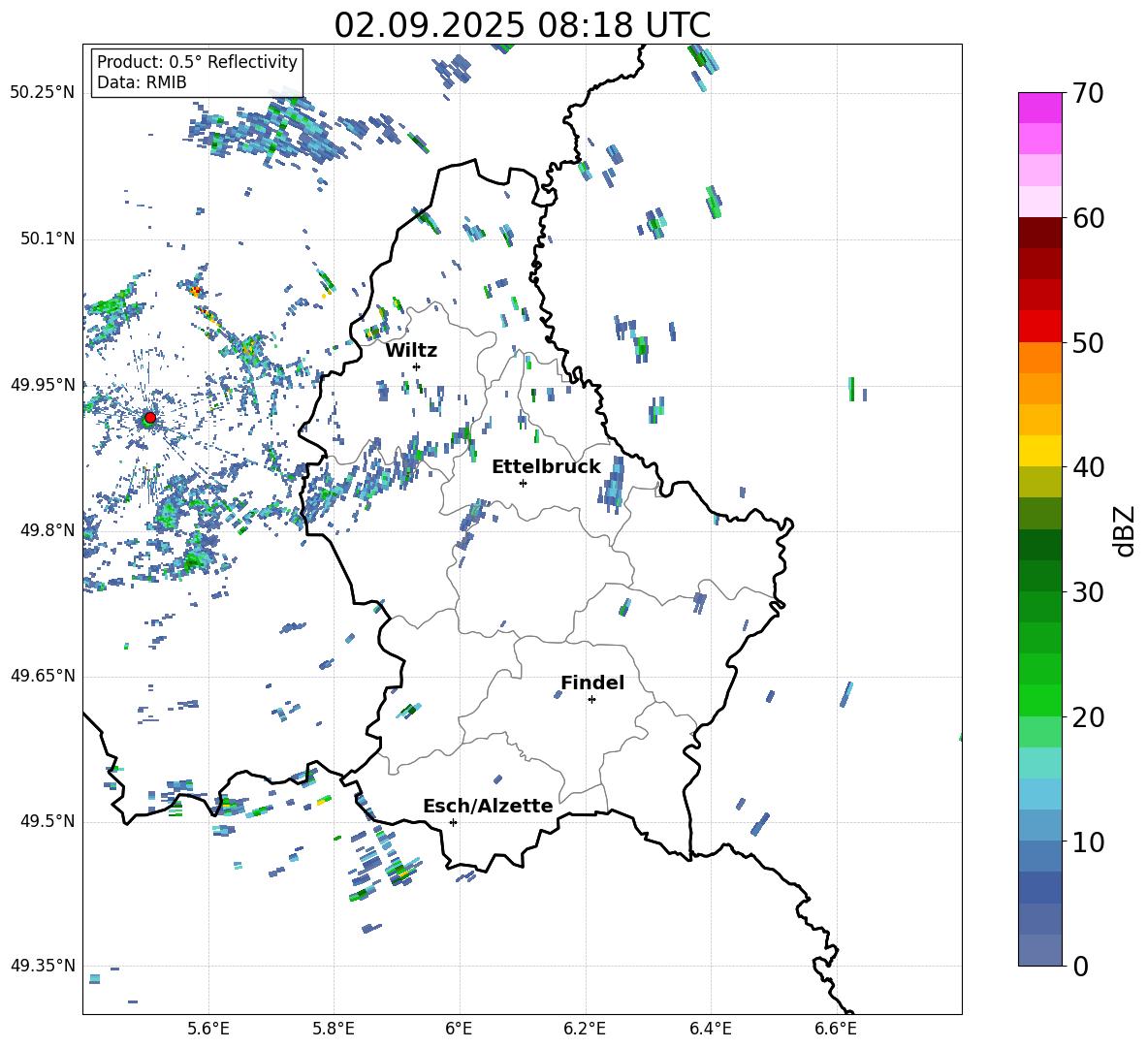The width and height of the screenshot is (1148, 1048).
Task: Click the dBZ colorbar axis label
Action: click(x=1126, y=530)
